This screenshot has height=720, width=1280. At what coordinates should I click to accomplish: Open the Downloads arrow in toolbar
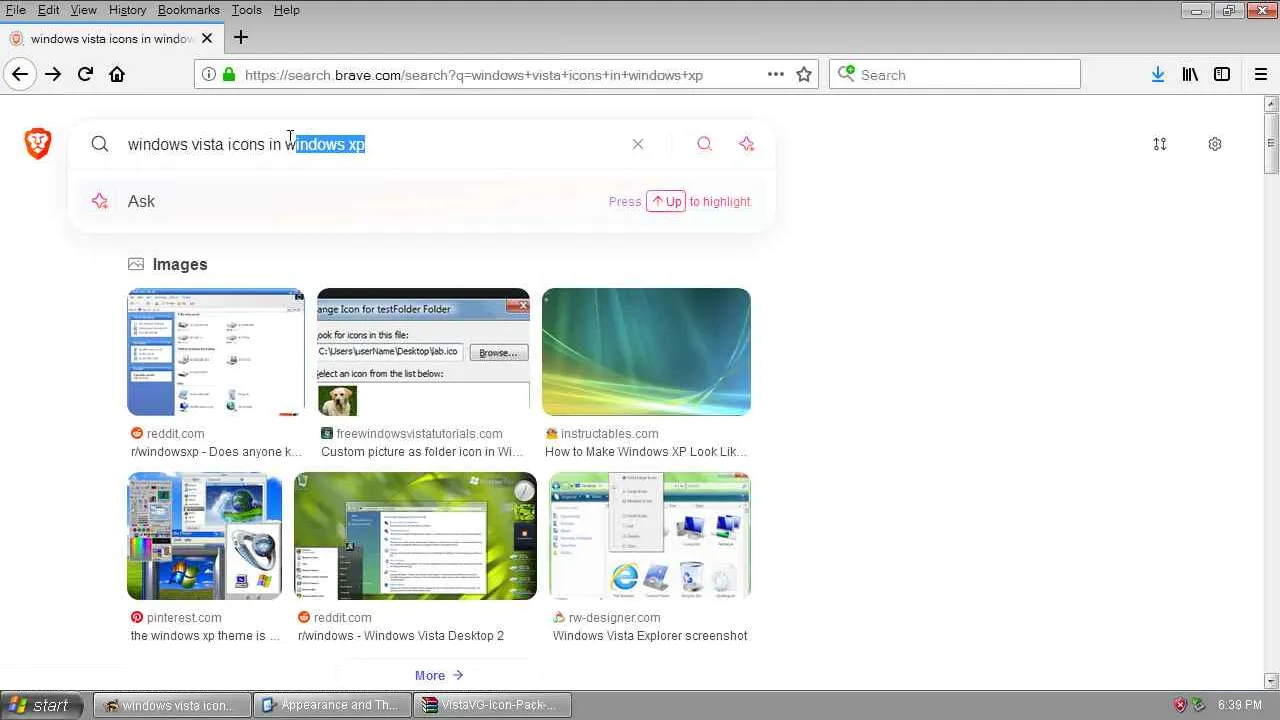1158,74
